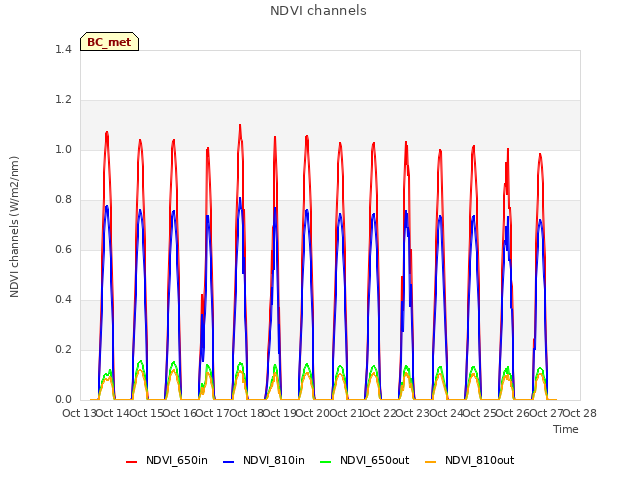
Task: Click the blue NDVI_810in legend swatch
Action: (x=229, y=462)
